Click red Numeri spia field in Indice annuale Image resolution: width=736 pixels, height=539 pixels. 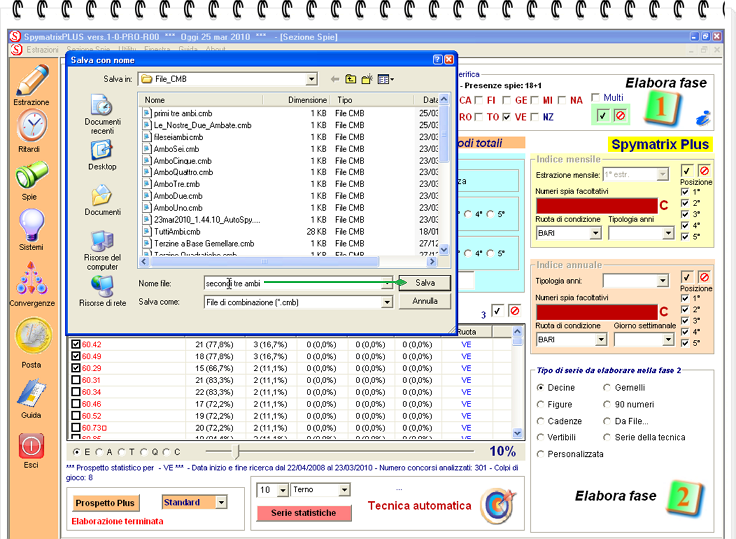pyautogui.click(x=597, y=312)
